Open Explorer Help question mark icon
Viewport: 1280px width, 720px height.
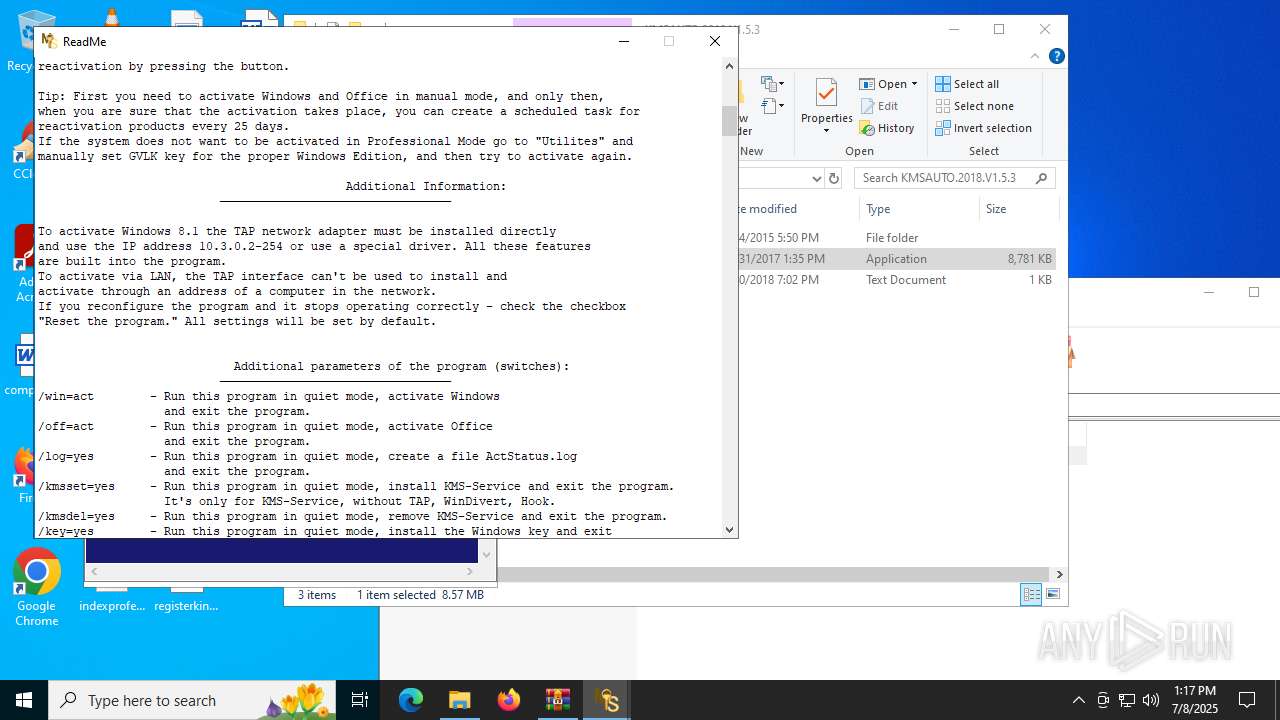click(1056, 57)
